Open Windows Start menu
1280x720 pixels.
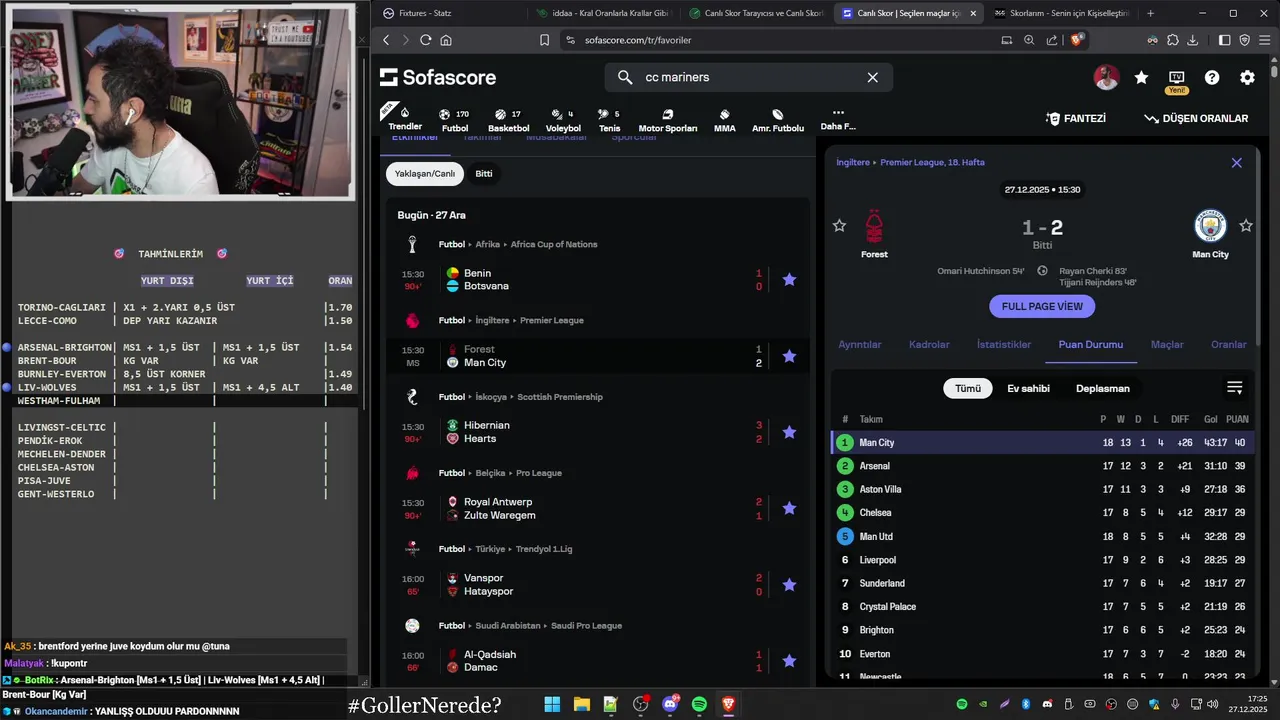pos(552,705)
